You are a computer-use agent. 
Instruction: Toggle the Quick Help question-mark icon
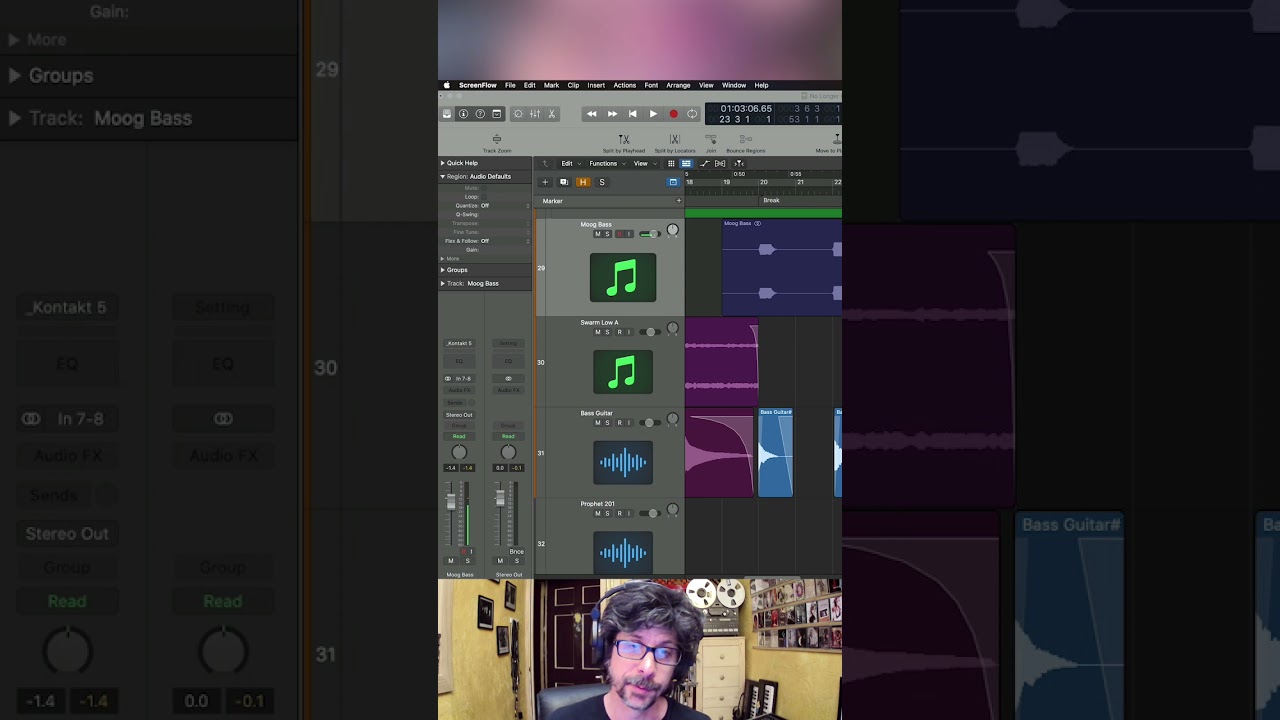tap(480, 114)
